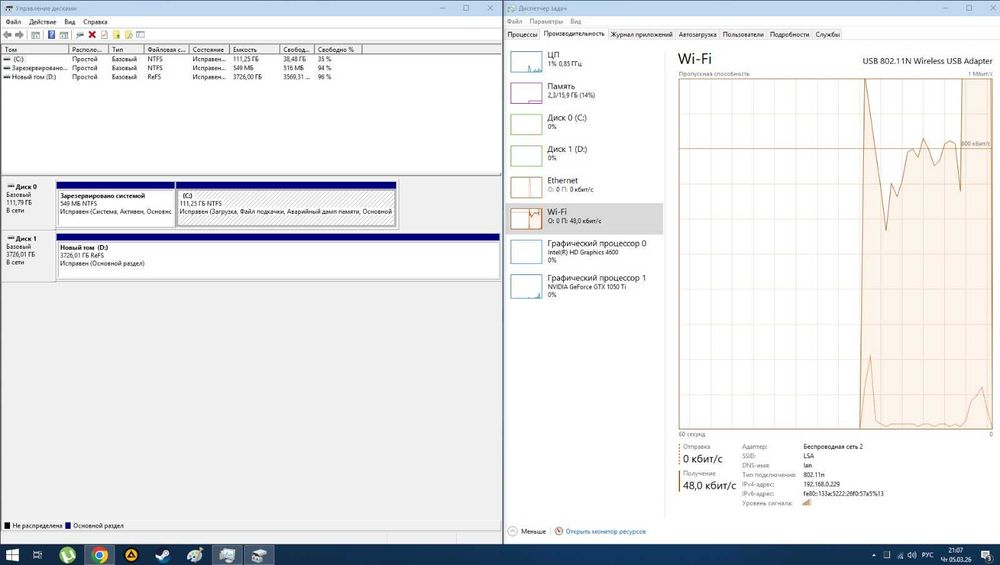The image size is (1000, 565).
Task: Sort by the Емкость column header
Action: click(254, 49)
